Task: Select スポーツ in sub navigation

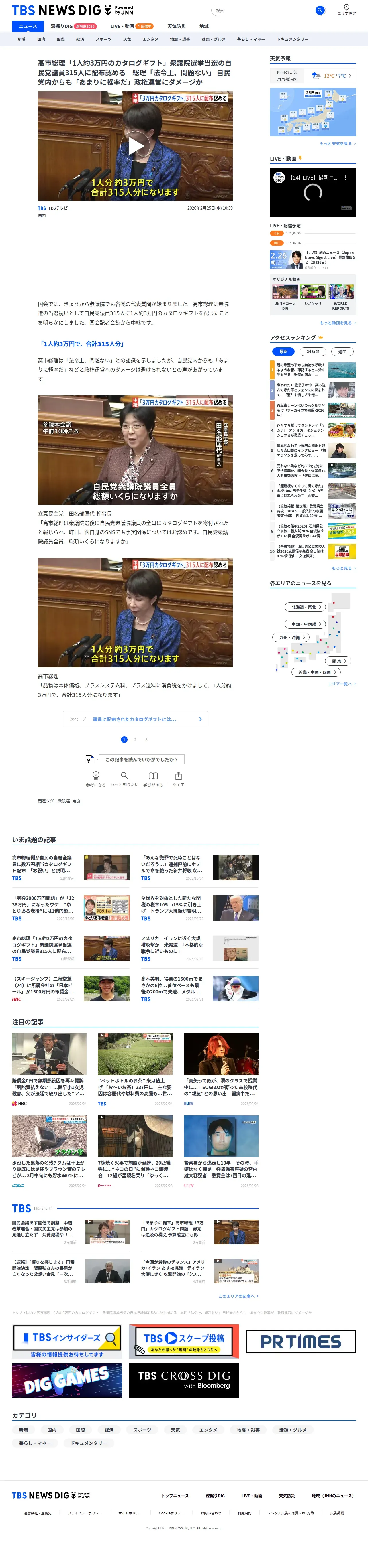Action: (103, 39)
